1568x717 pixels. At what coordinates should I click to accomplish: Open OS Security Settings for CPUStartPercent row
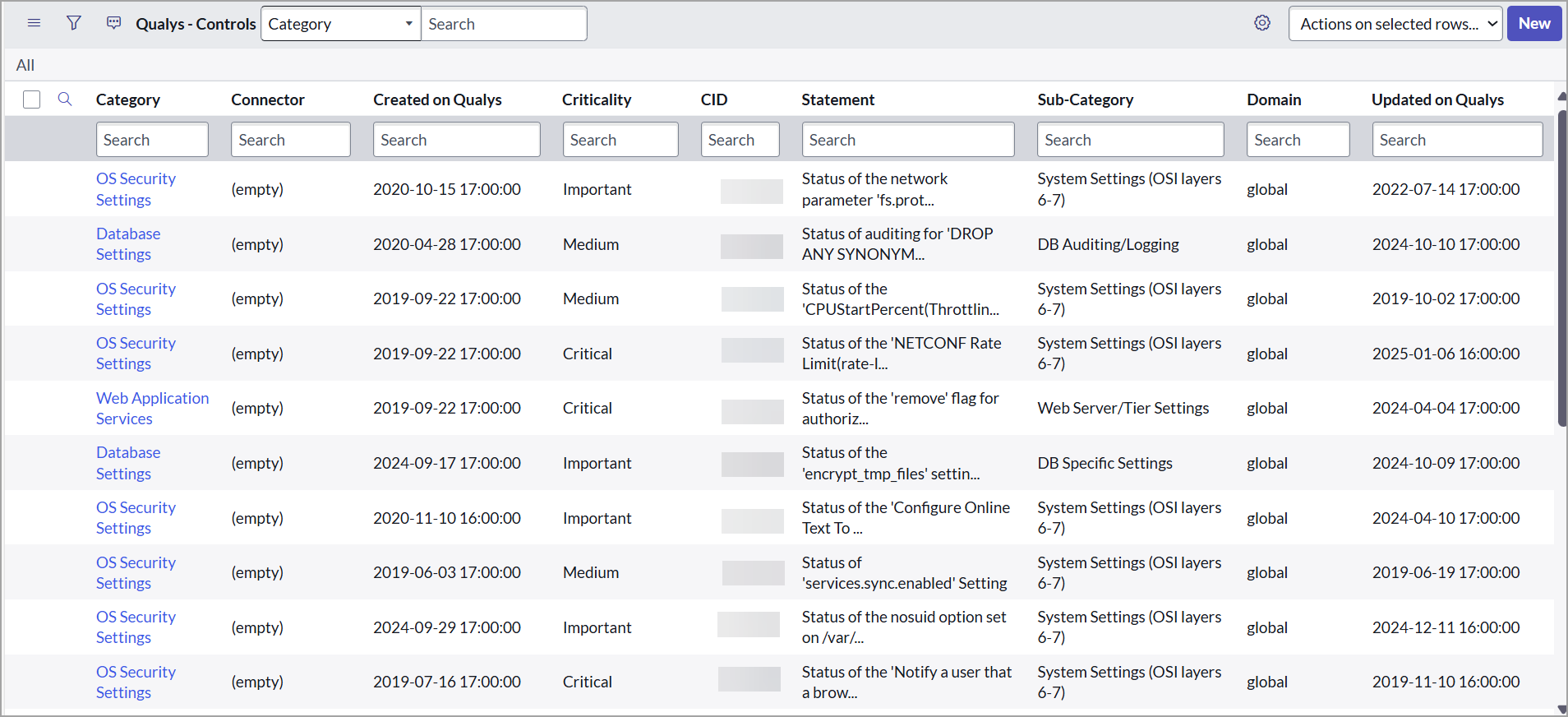[x=136, y=299]
